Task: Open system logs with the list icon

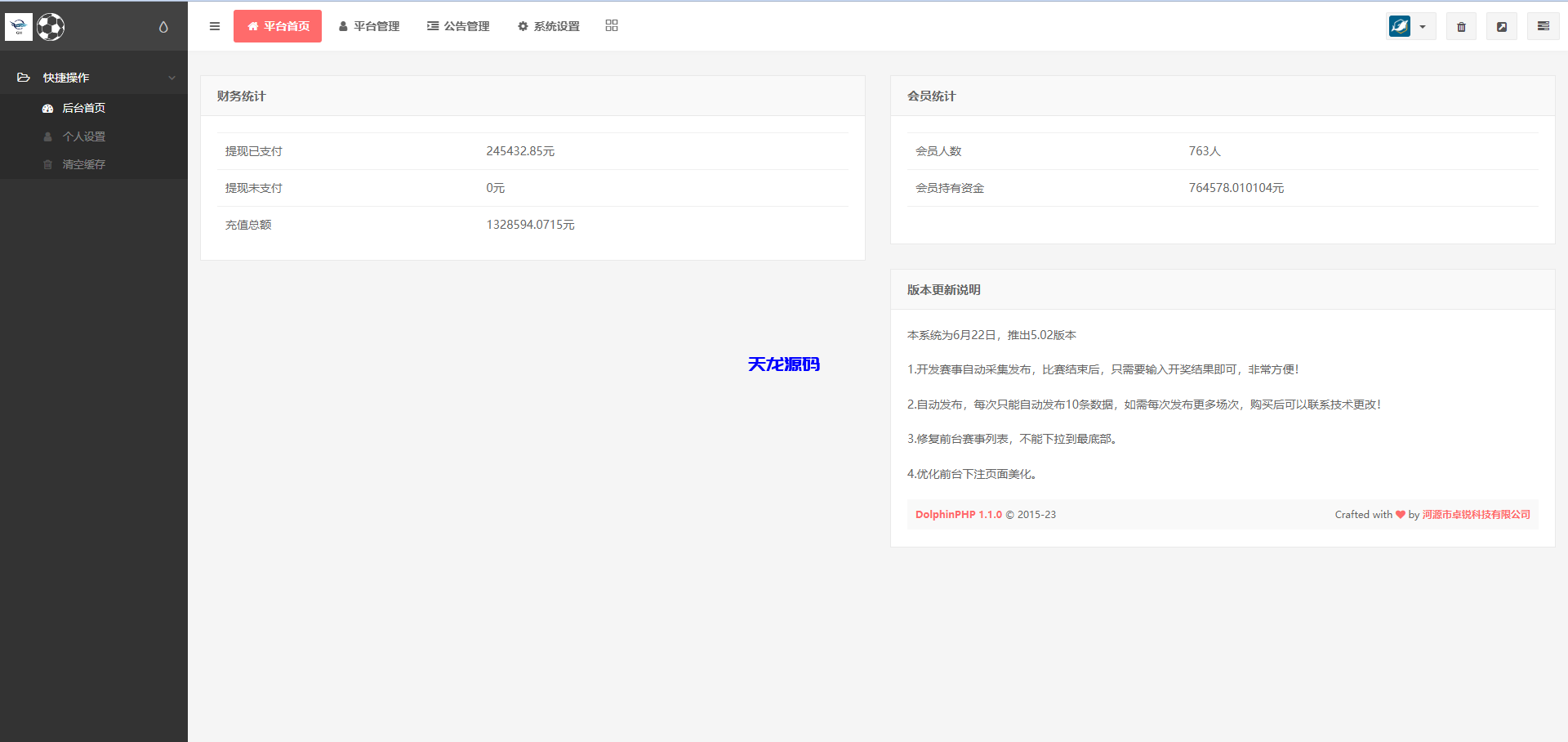Action: [x=1543, y=25]
